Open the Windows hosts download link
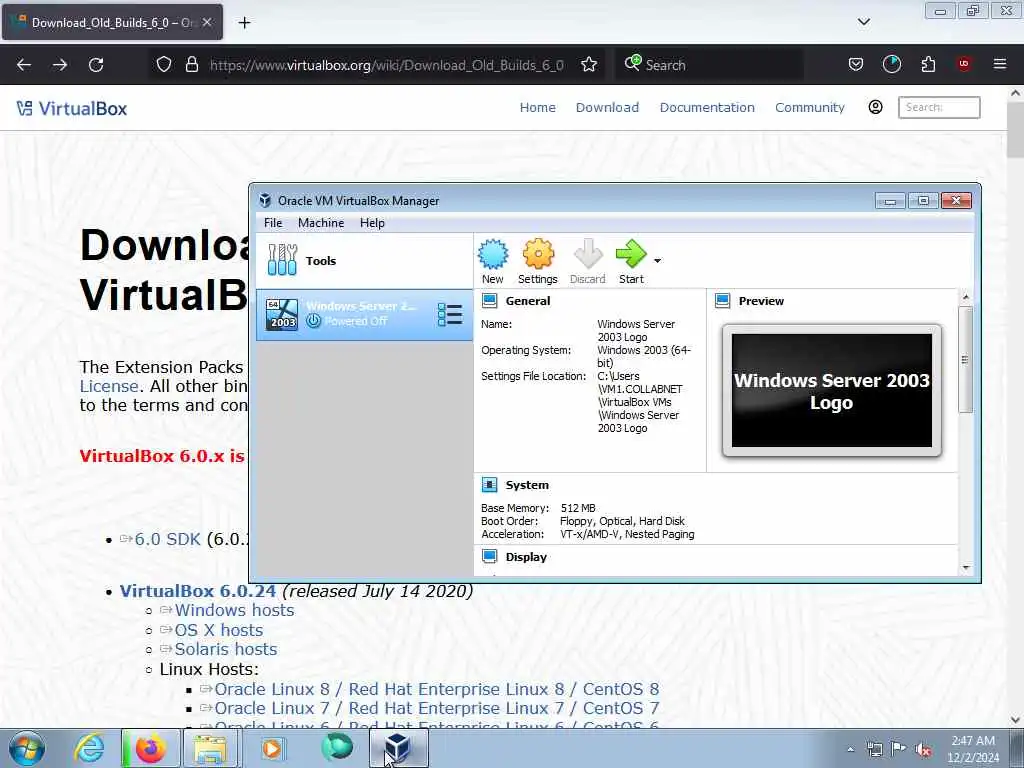Screen dimensions: 1024x768 234,610
